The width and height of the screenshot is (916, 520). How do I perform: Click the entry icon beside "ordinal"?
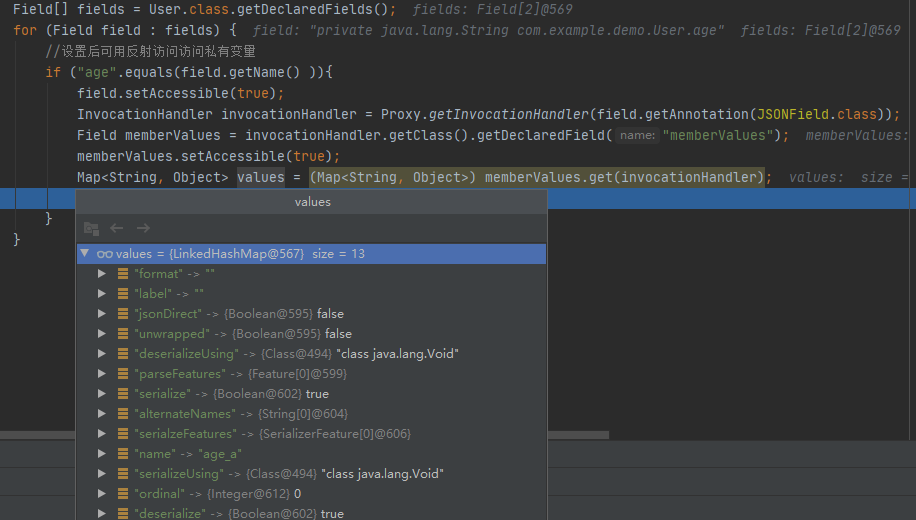pos(123,494)
